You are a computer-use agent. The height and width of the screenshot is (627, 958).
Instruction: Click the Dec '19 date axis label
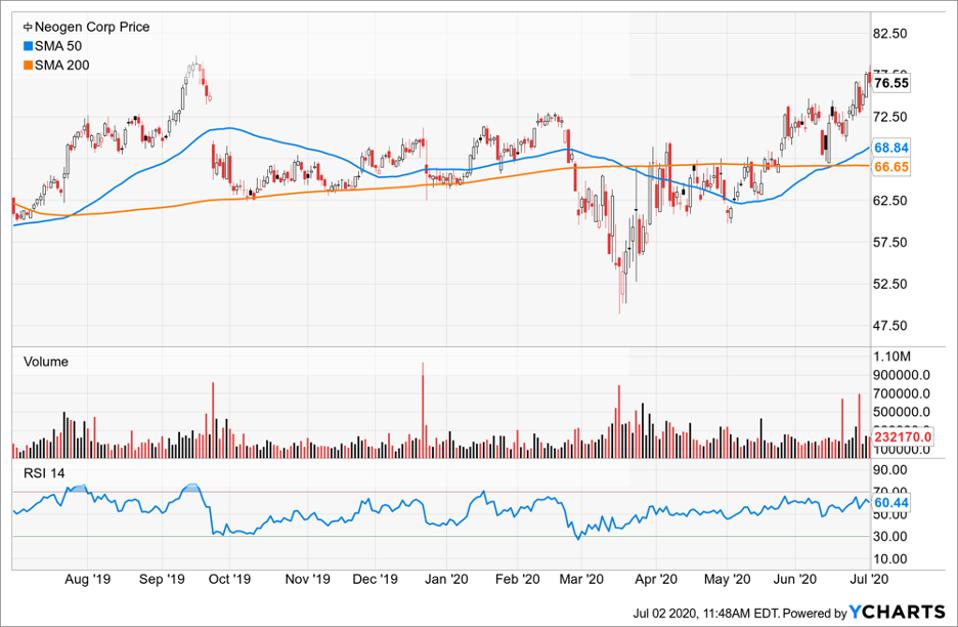pyautogui.click(x=375, y=579)
